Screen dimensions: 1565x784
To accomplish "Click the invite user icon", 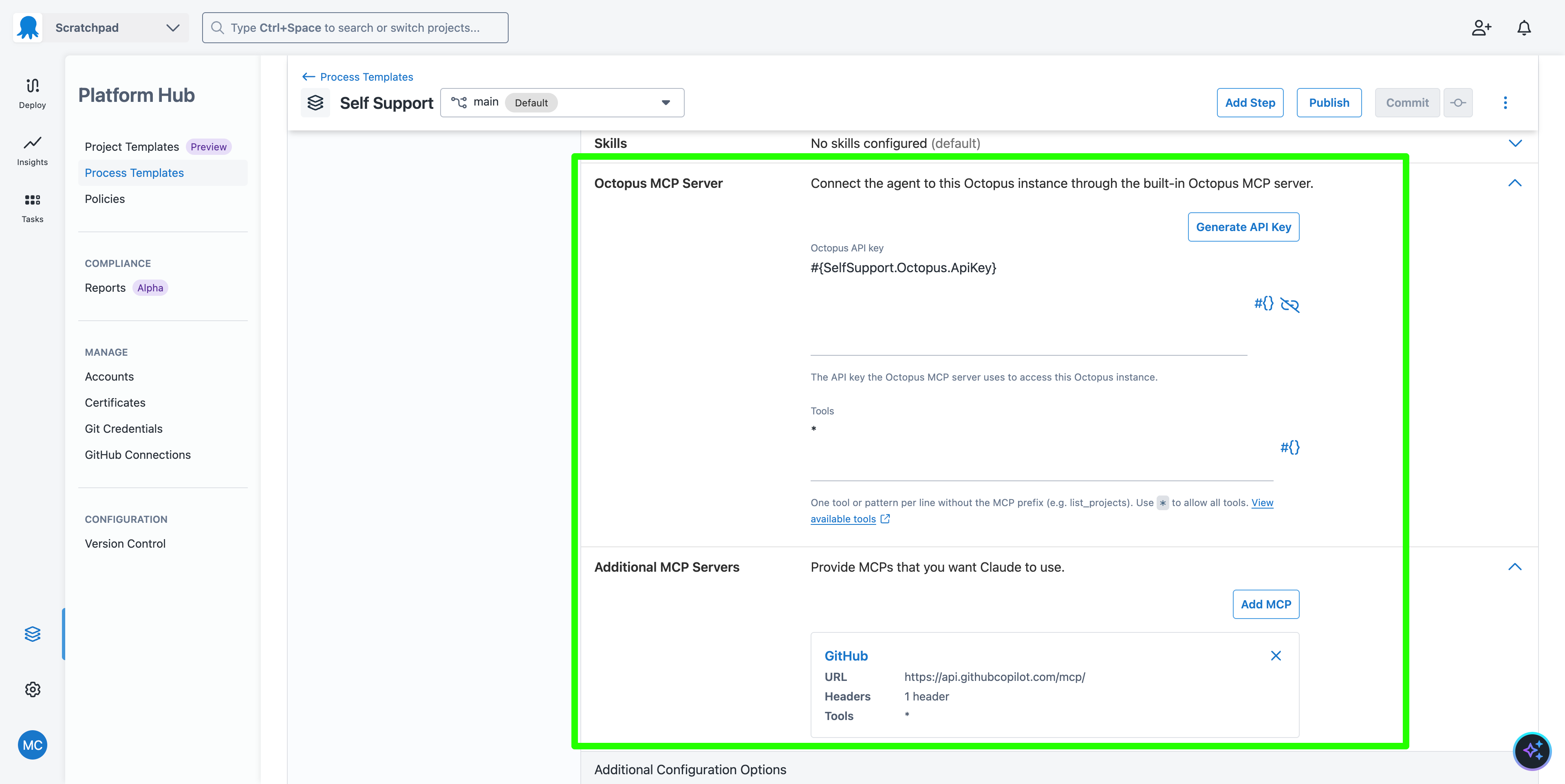I will [1481, 28].
